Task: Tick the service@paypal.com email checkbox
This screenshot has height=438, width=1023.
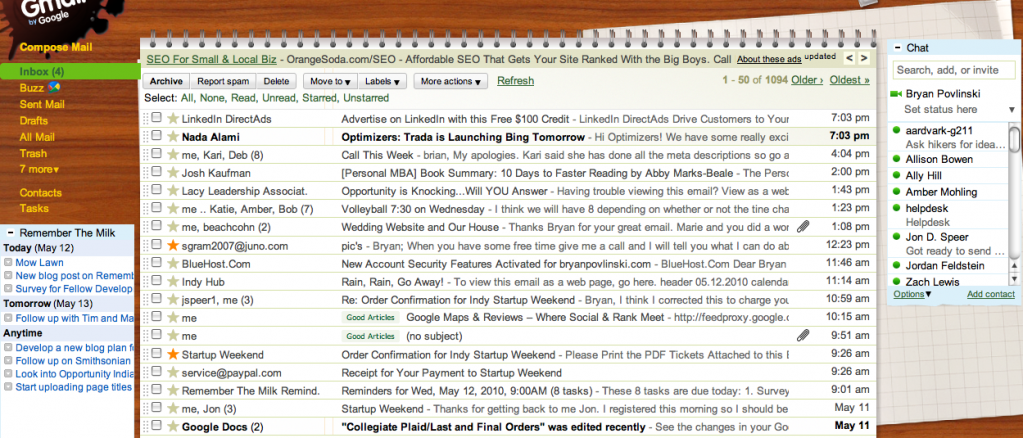Action: coord(157,372)
